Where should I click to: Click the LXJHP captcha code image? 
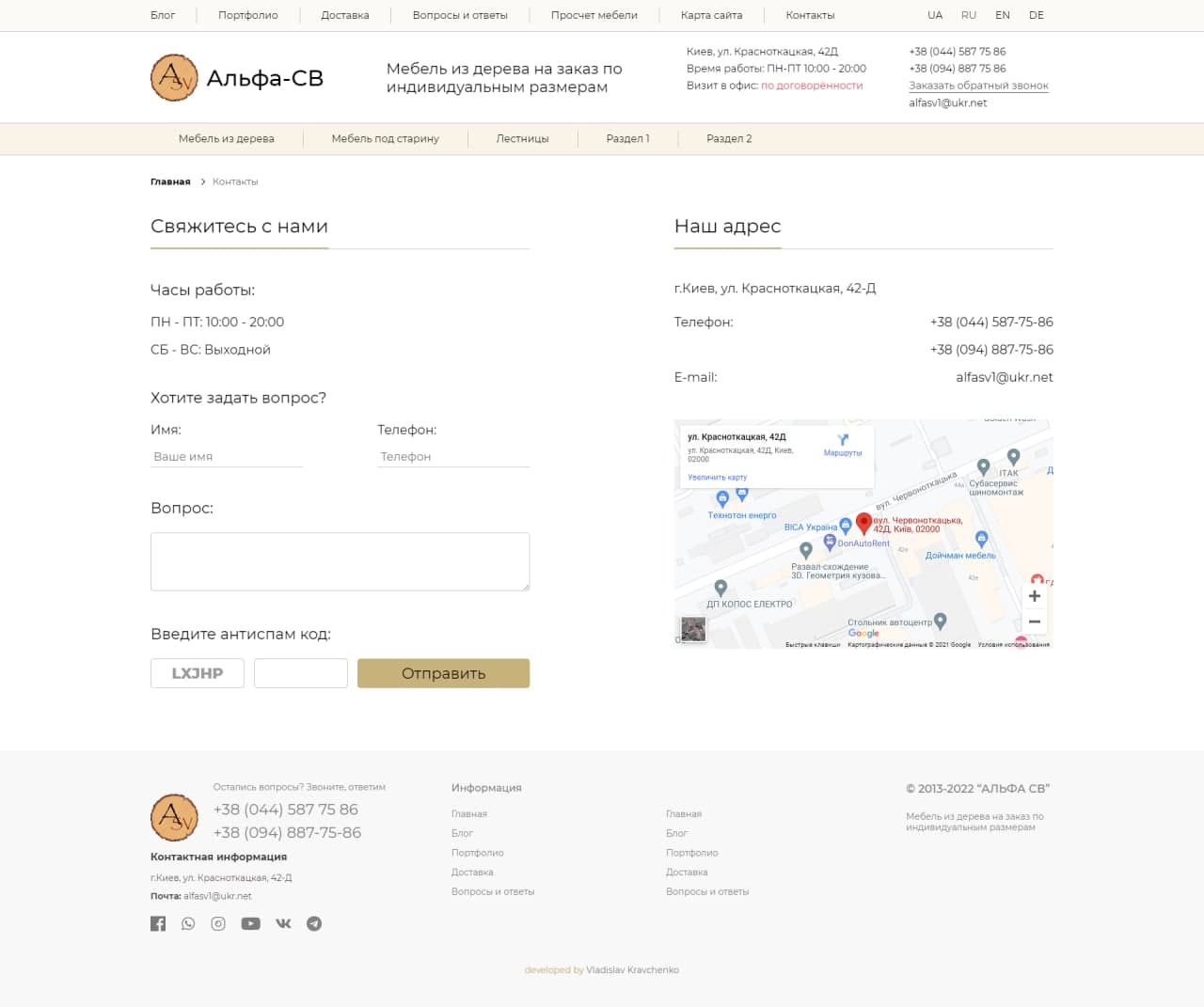click(x=198, y=673)
